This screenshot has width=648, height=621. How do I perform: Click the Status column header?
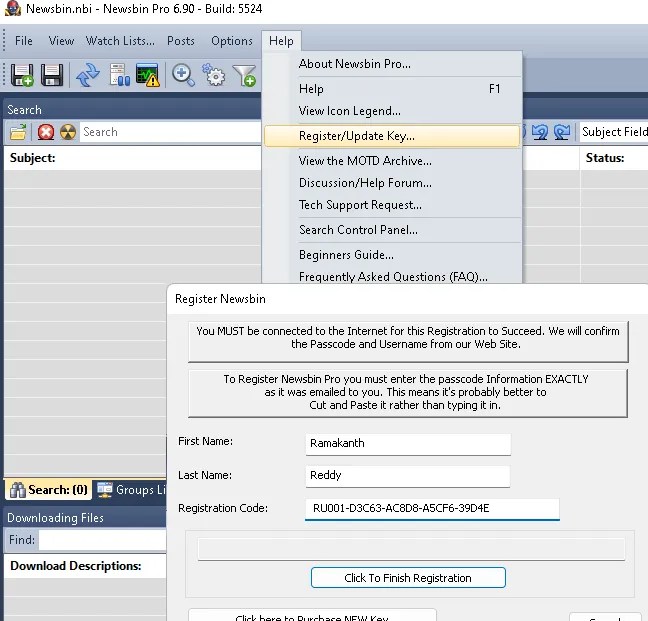(x=614, y=158)
